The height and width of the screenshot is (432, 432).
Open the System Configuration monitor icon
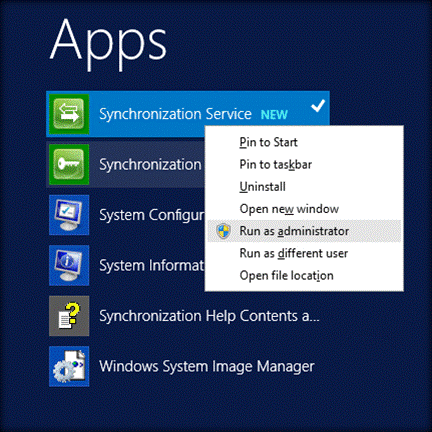coord(69,215)
